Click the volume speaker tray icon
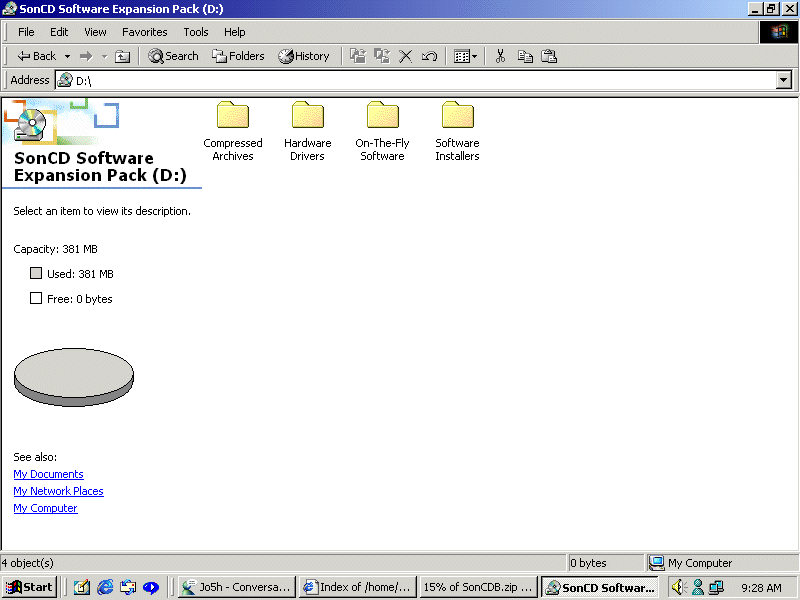 678,587
